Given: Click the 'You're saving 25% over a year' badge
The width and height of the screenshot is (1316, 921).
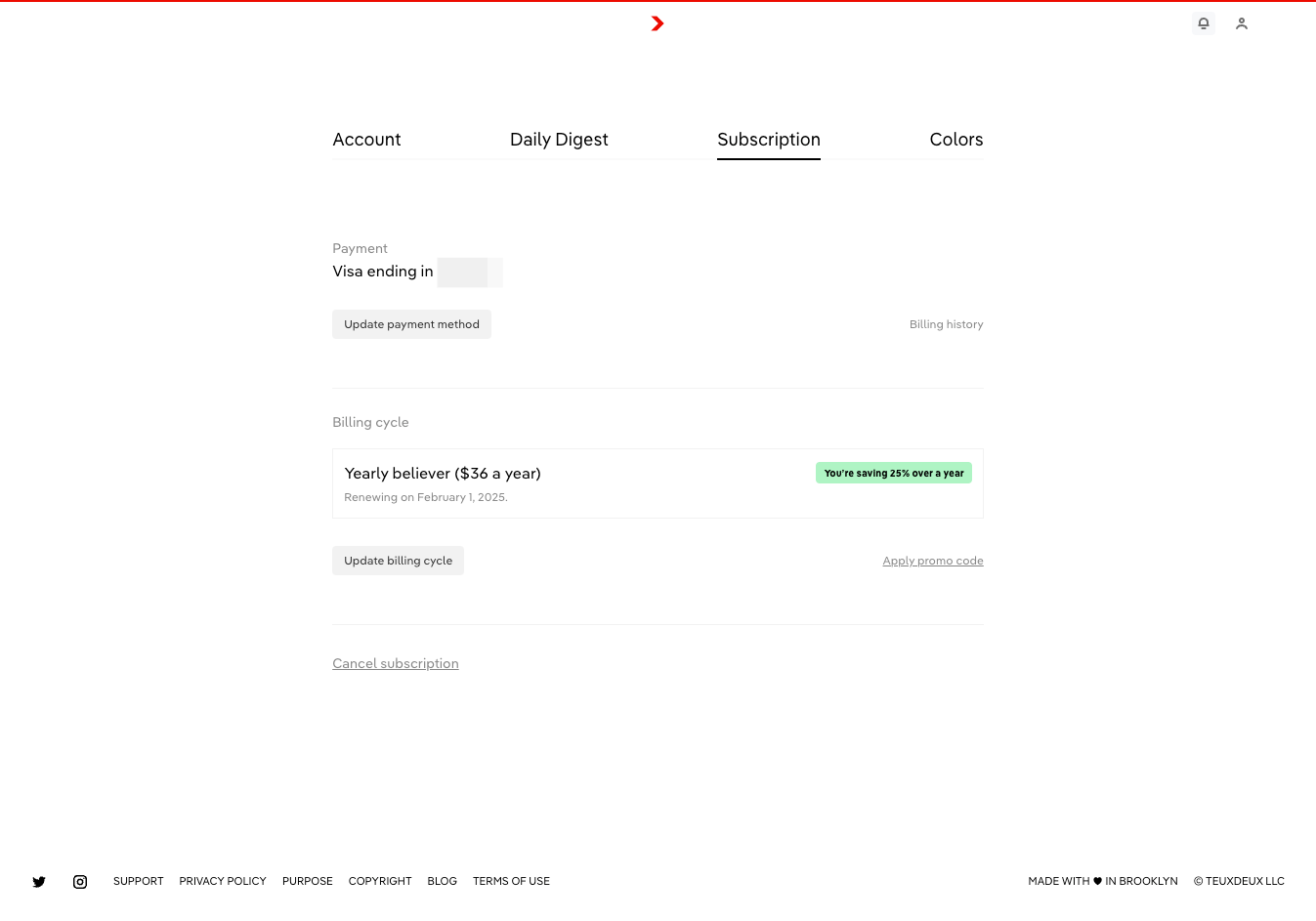Looking at the screenshot, I should pyautogui.click(x=894, y=473).
